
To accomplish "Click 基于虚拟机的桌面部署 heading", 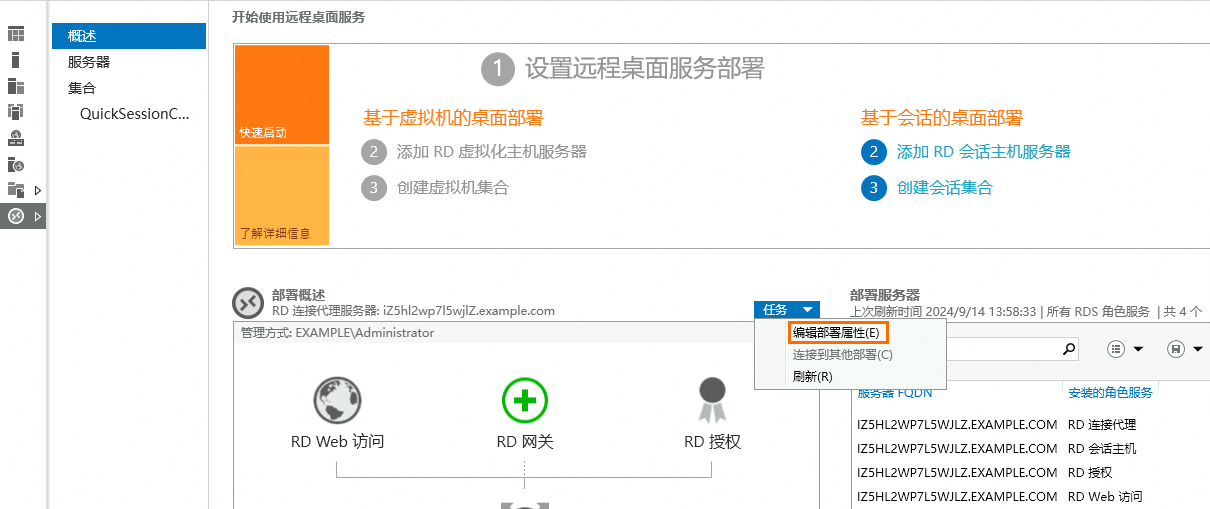I will tap(453, 118).
